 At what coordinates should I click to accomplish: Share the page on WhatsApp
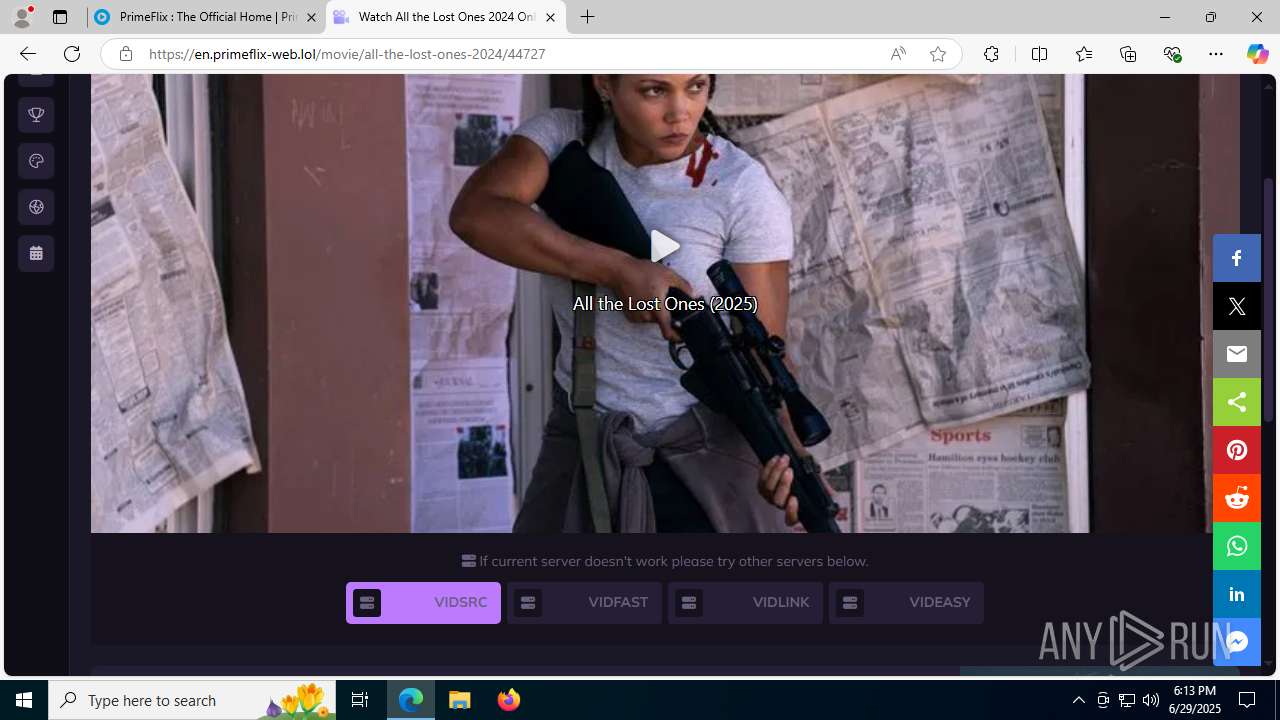pyautogui.click(x=1237, y=546)
